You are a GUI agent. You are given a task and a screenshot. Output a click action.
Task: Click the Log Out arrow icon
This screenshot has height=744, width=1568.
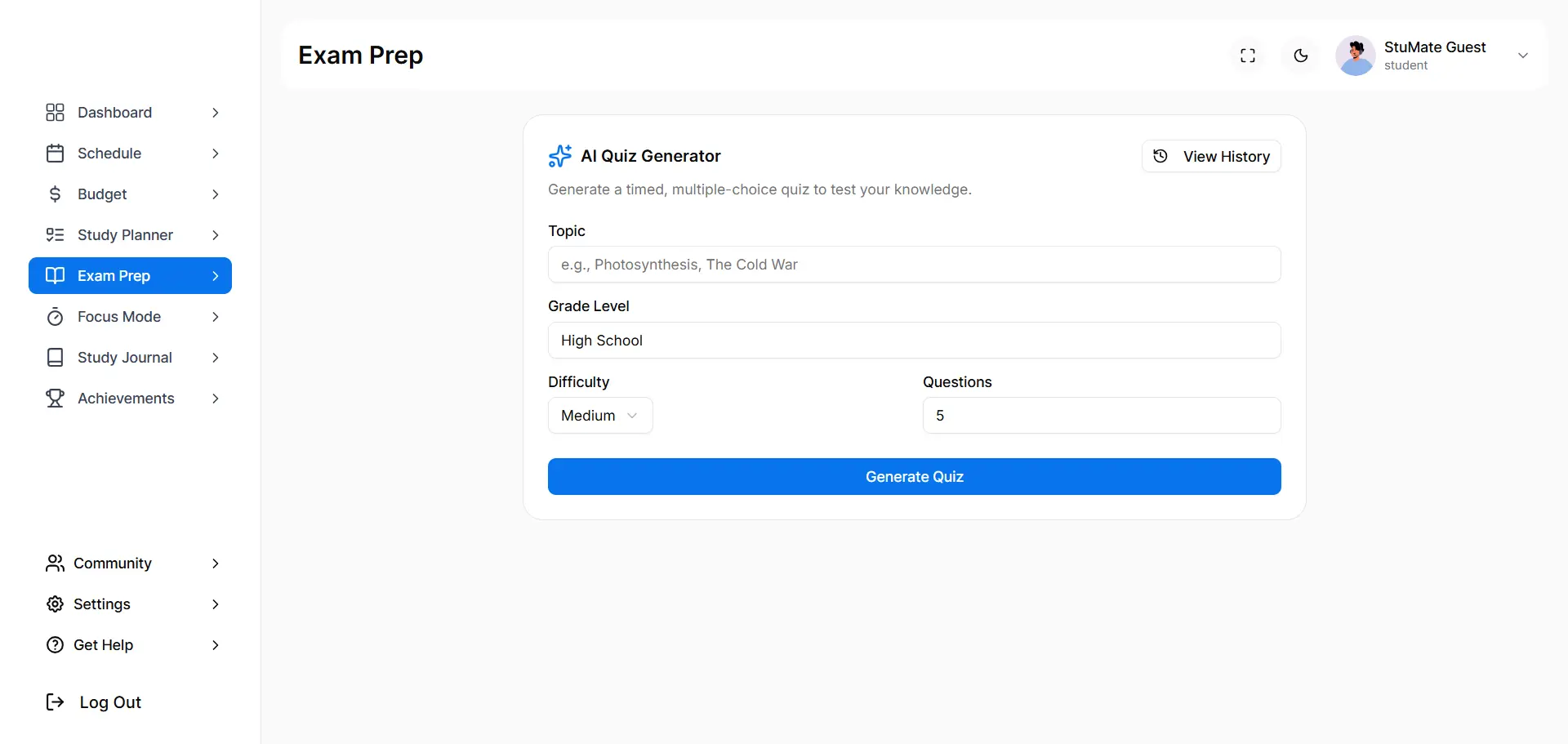[55, 702]
